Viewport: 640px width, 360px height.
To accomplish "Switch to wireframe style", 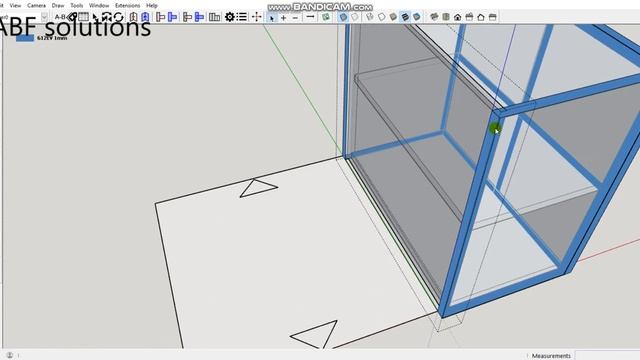I will pos(370,17).
